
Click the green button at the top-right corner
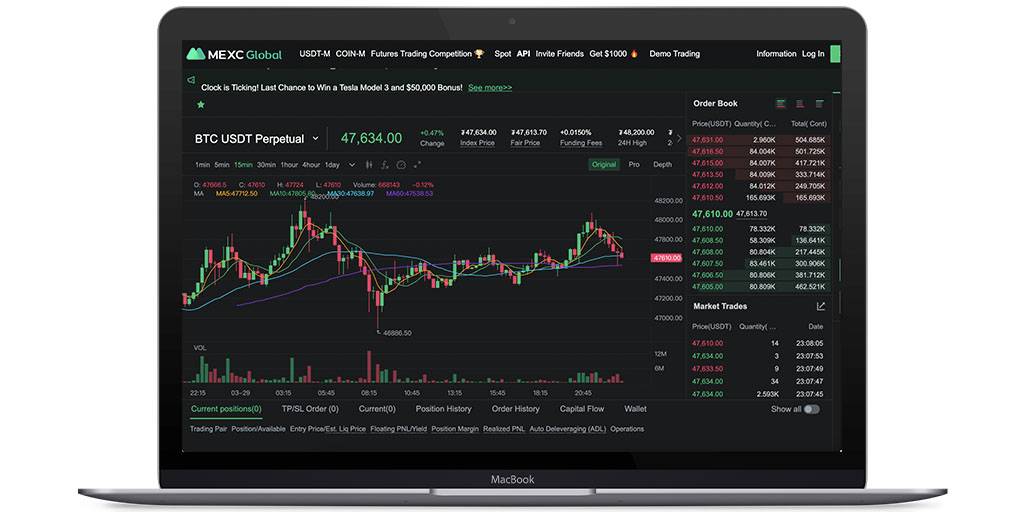[835, 54]
